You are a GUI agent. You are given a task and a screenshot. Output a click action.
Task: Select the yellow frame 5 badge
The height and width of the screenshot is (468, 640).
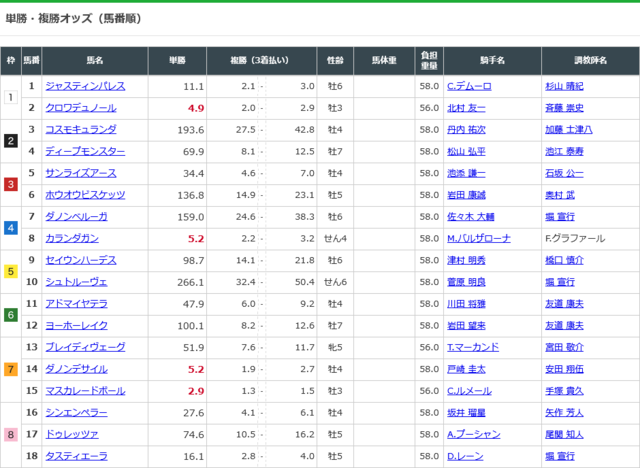click(x=11, y=271)
